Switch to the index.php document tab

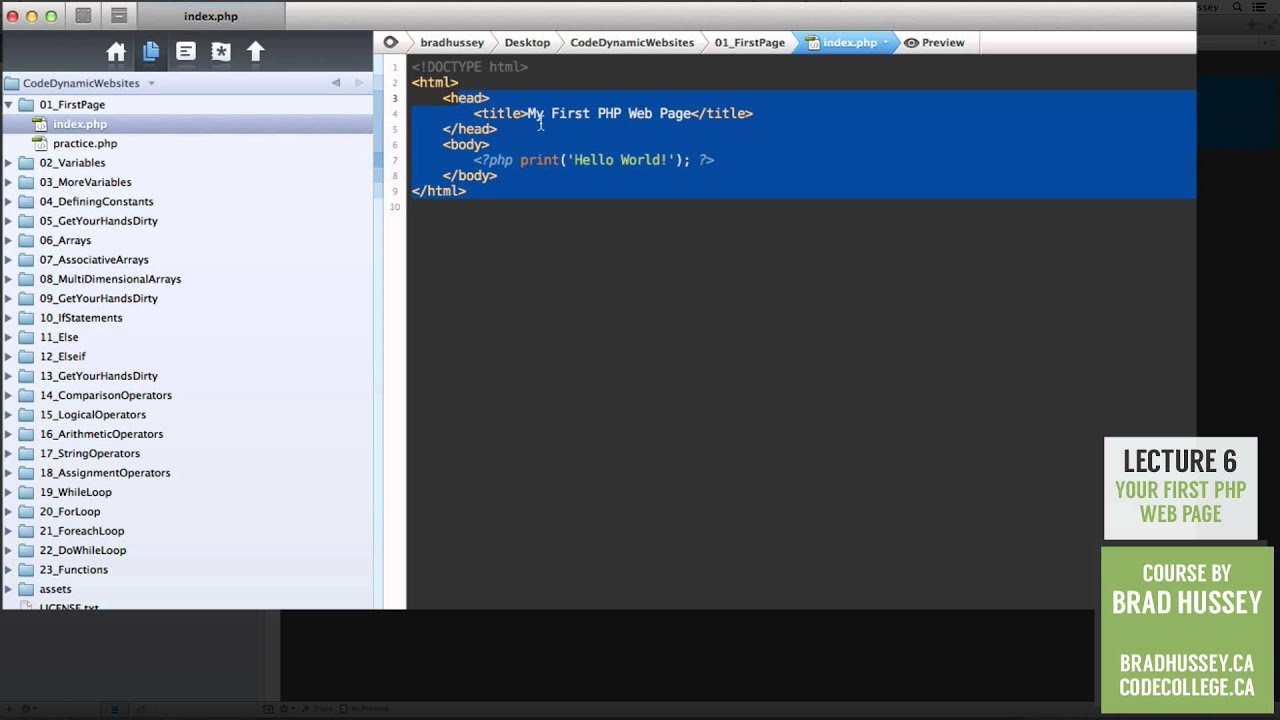click(211, 16)
